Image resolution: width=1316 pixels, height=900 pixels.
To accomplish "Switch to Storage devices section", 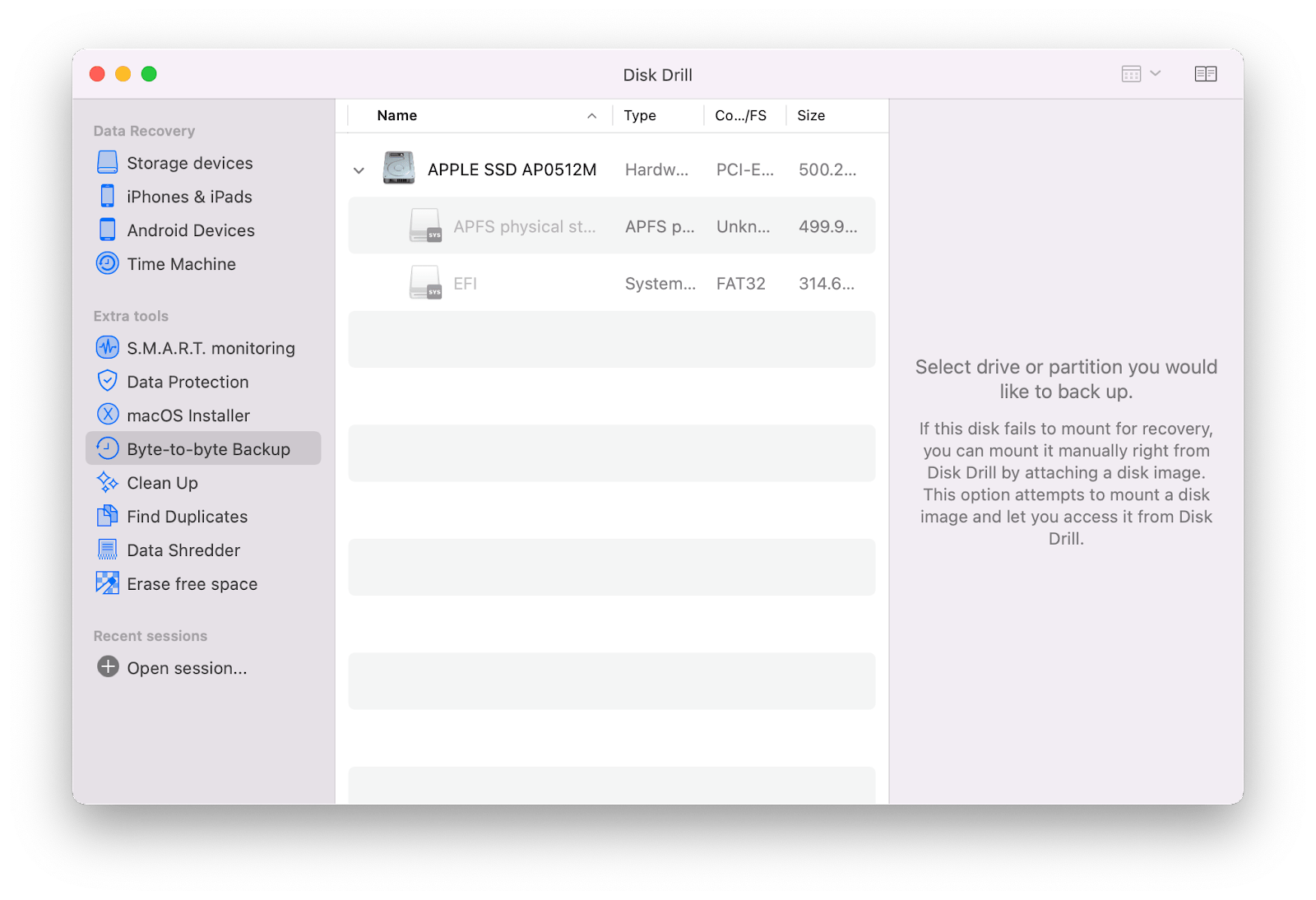I will pos(189,162).
